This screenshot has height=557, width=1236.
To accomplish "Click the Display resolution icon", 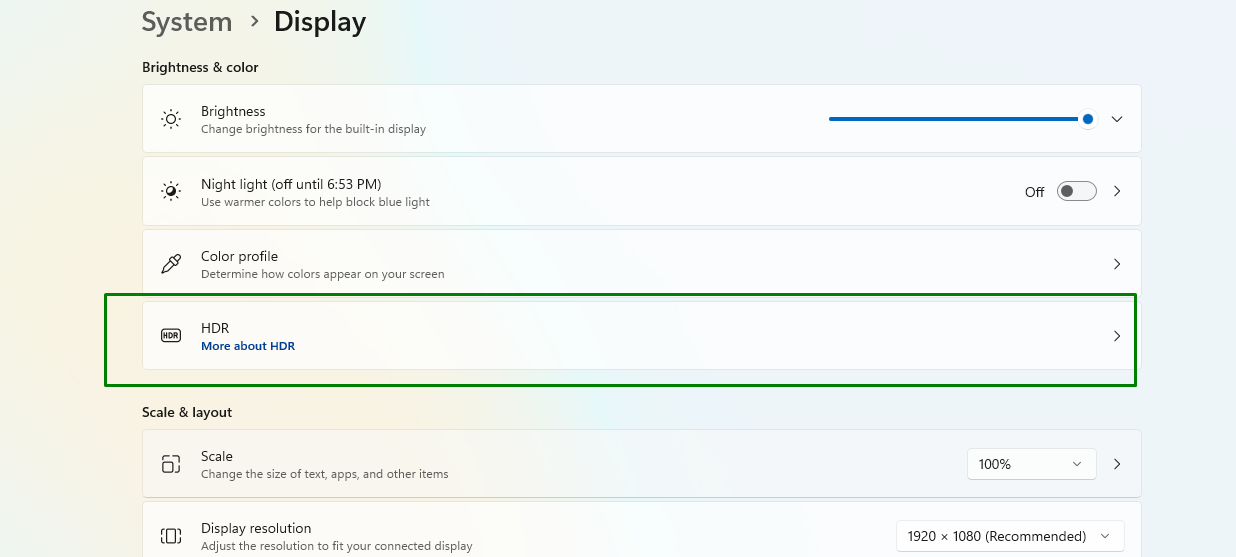I will tap(171, 536).
